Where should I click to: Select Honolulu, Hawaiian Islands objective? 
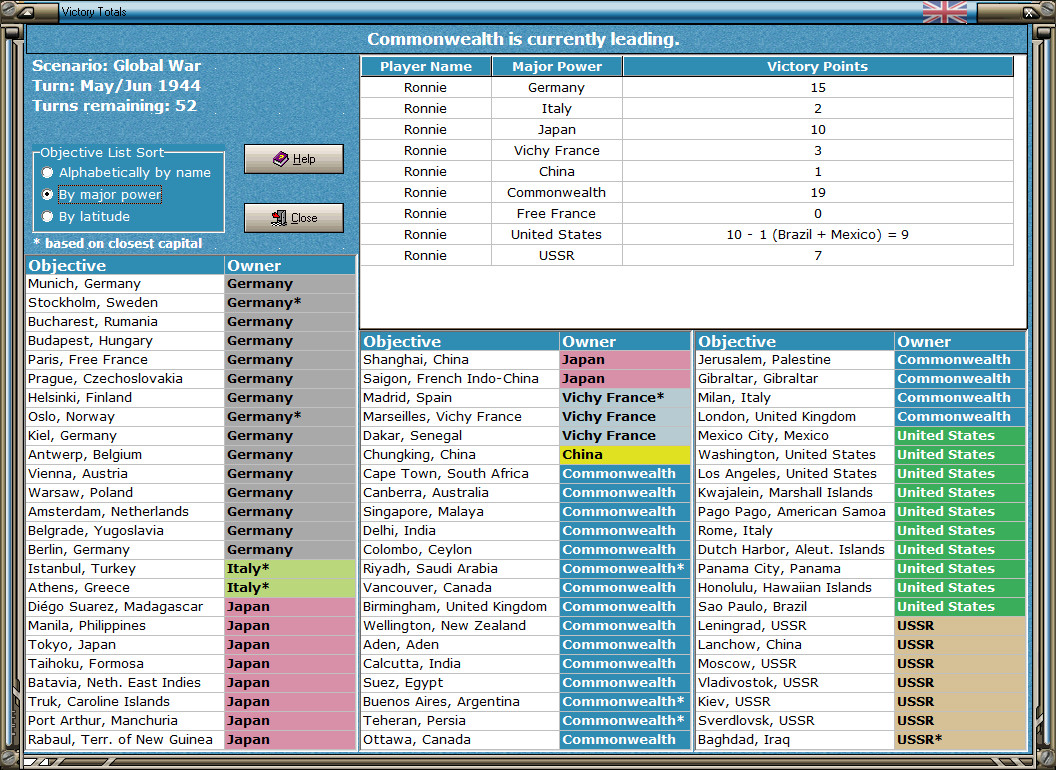click(795, 587)
